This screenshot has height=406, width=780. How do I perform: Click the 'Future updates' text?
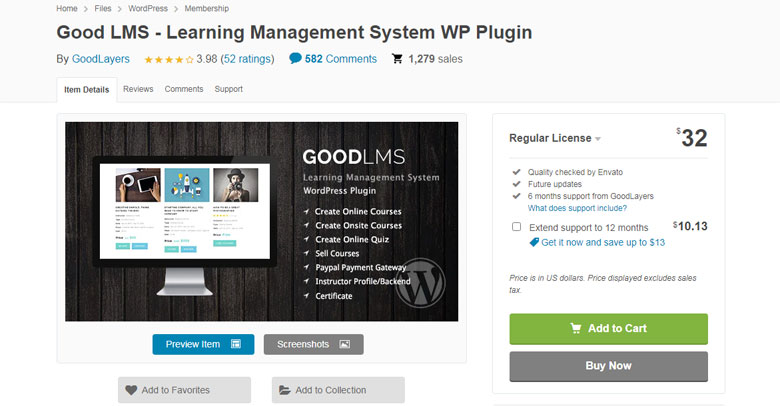pyautogui.click(x=555, y=184)
